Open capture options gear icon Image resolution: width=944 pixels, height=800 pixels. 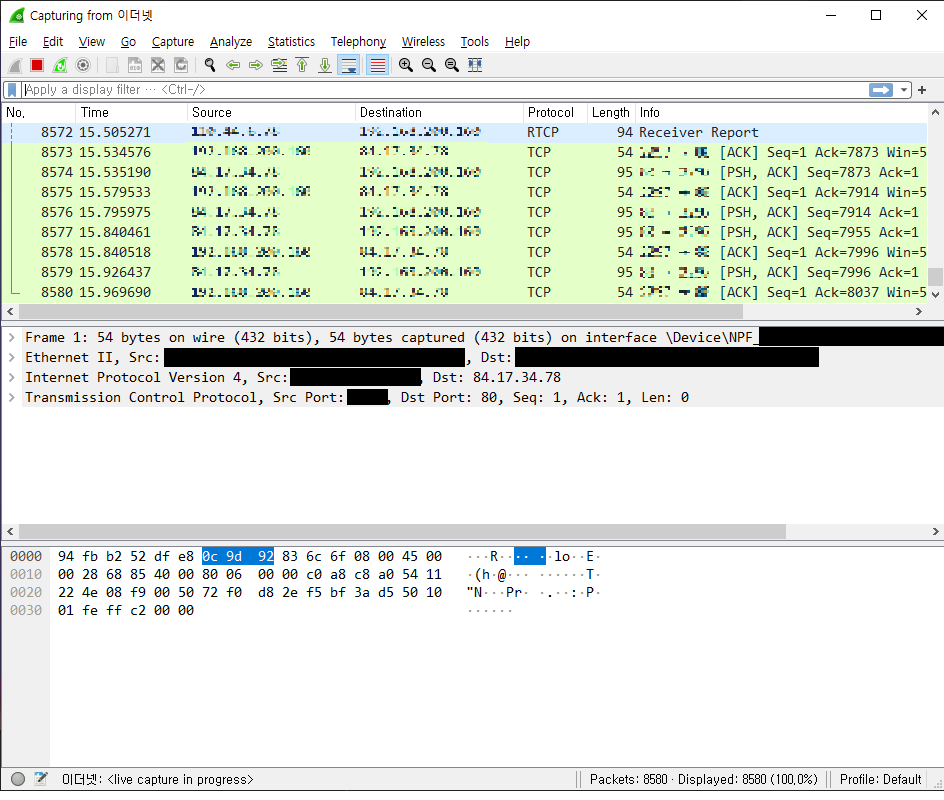pyautogui.click(x=83, y=65)
